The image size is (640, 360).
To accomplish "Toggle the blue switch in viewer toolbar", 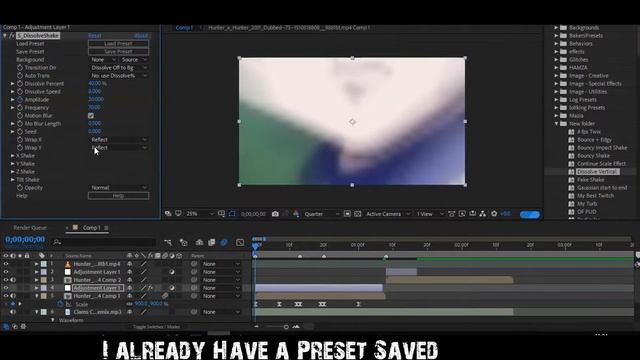I will pos(529,214).
